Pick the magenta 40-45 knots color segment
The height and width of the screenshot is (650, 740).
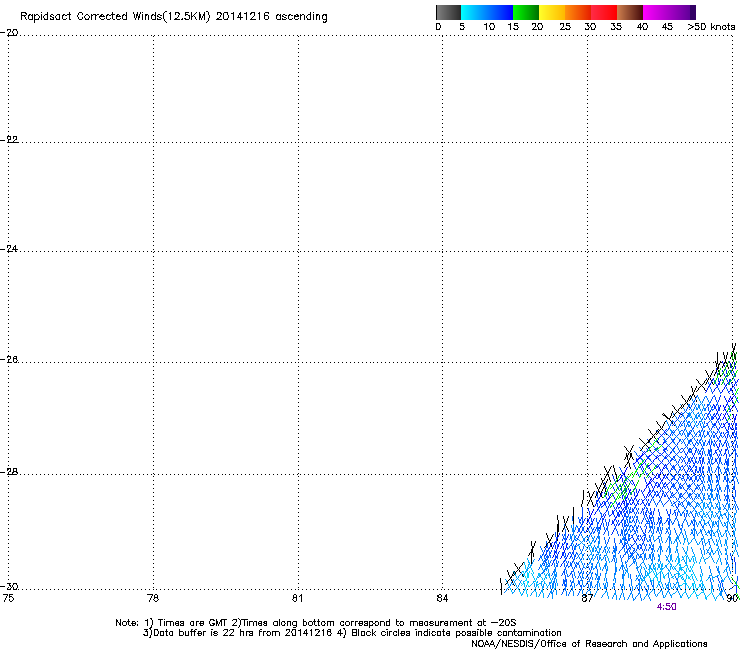[656, 12]
